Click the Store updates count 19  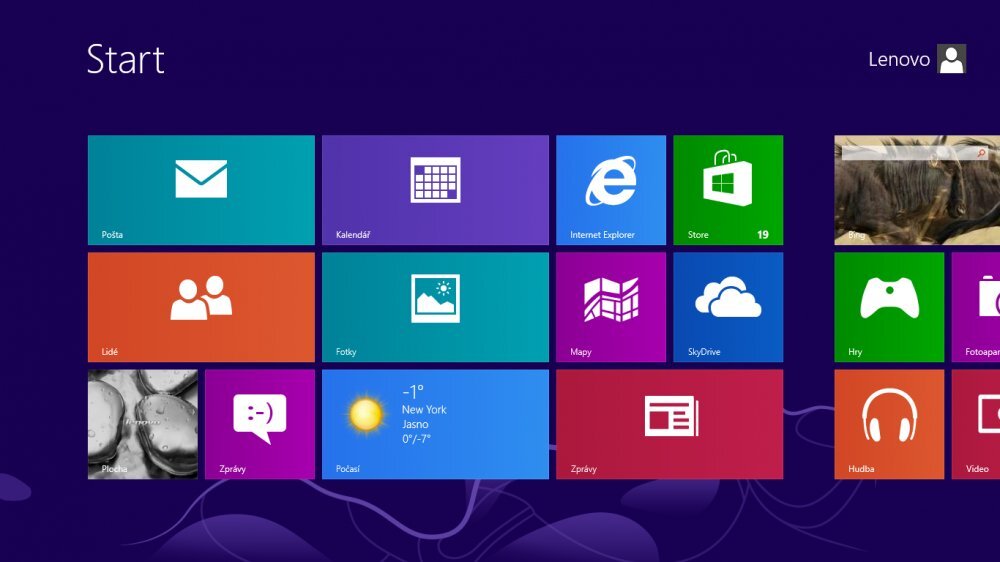pos(763,235)
